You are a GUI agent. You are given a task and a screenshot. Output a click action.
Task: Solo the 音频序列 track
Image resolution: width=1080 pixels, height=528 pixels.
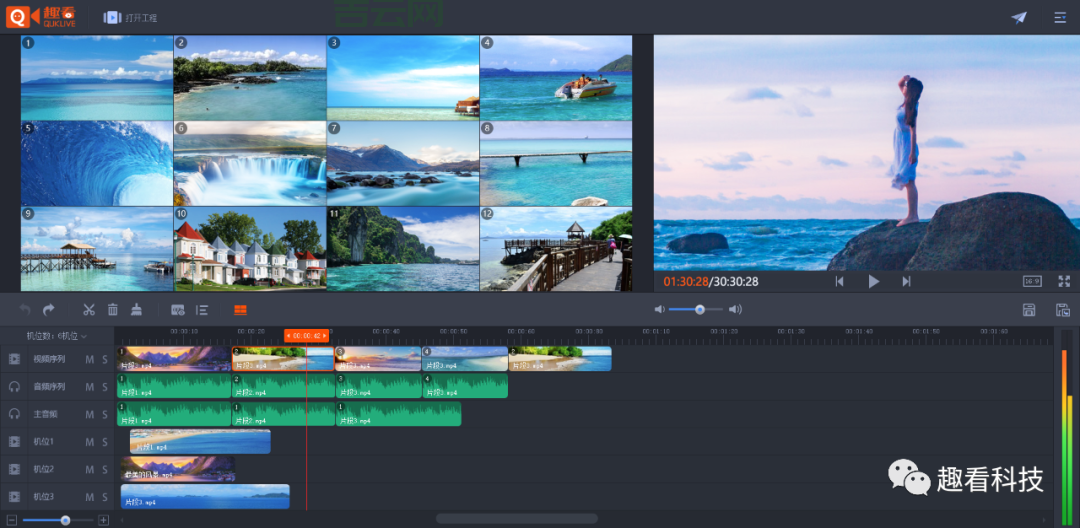tap(104, 387)
